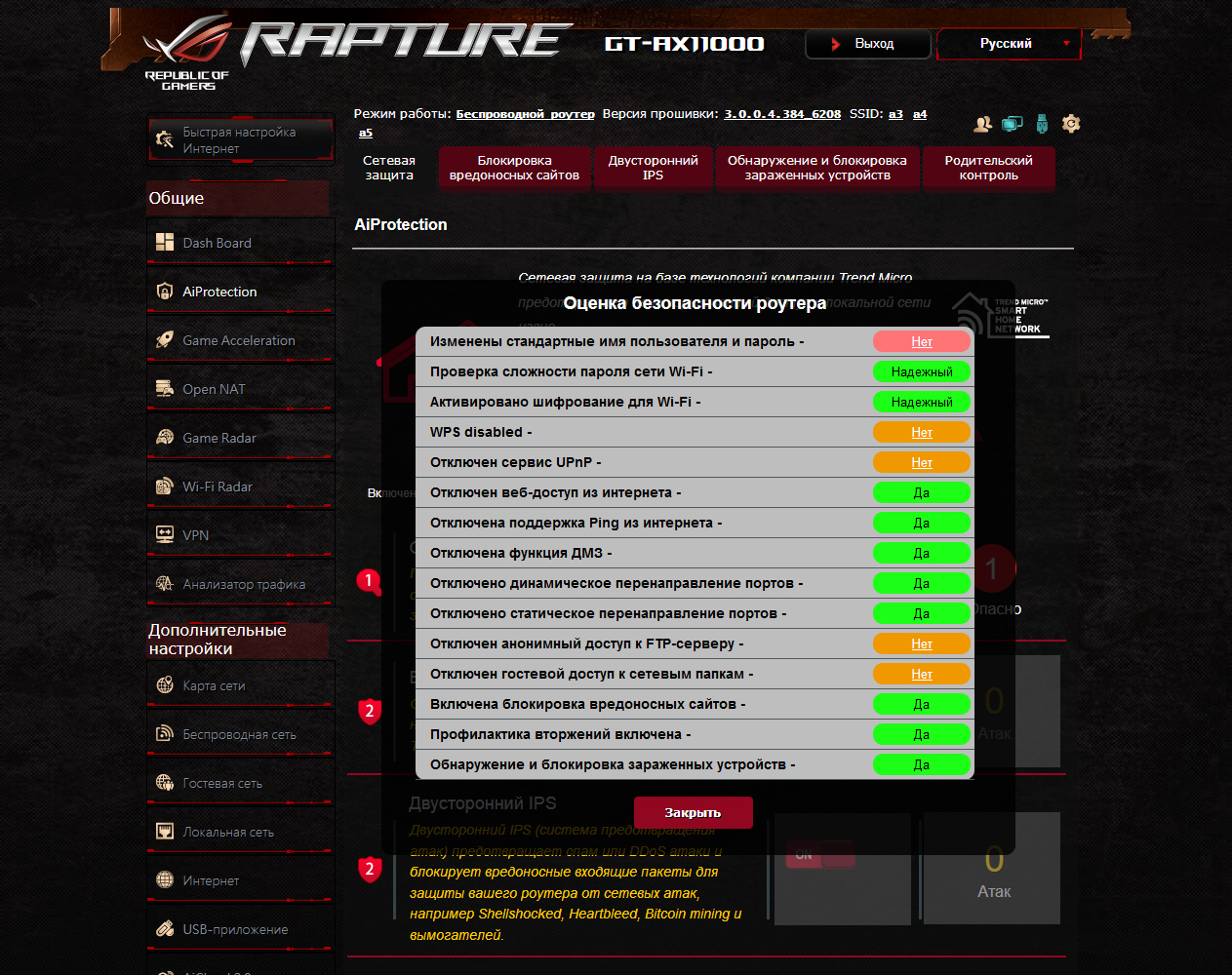Viewport: 1232px width, 975px height.
Task: Click the ROG Republic of Gamers logo
Action: click(x=187, y=54)
